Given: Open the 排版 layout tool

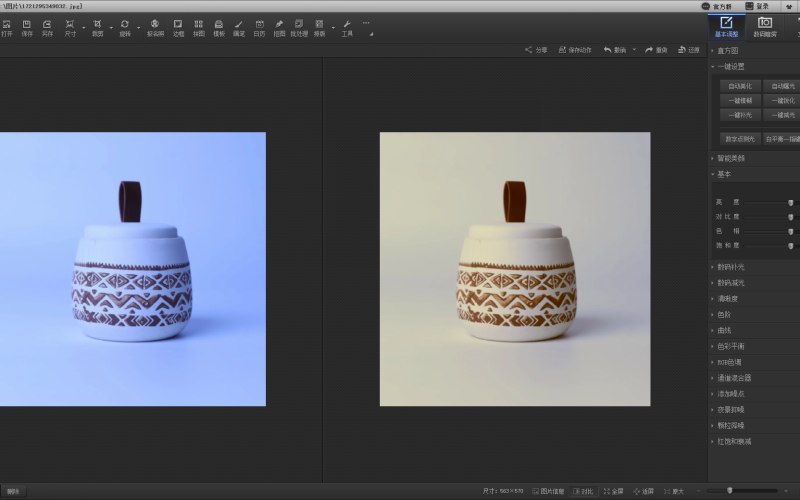Looking at the screenshot, I should coord(319,28).
